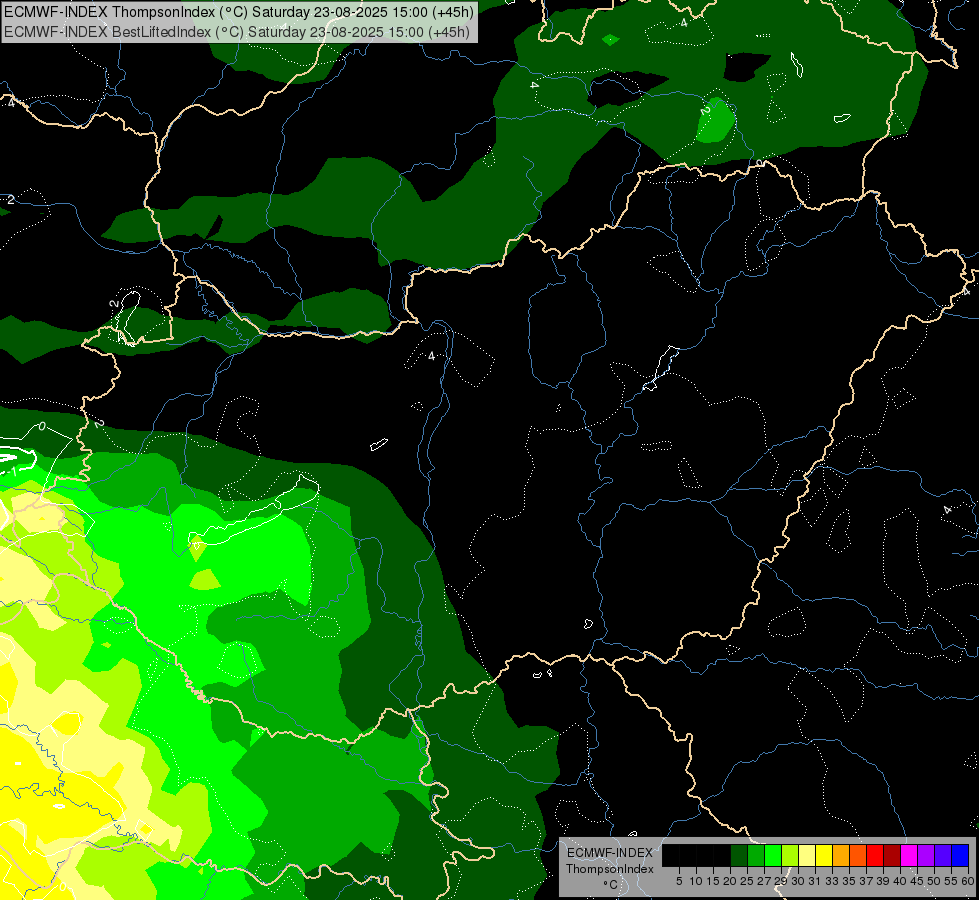
Task: Select the medium green 25-27 legend swatch
Action: pyautogui.click(x=756, y=855)
